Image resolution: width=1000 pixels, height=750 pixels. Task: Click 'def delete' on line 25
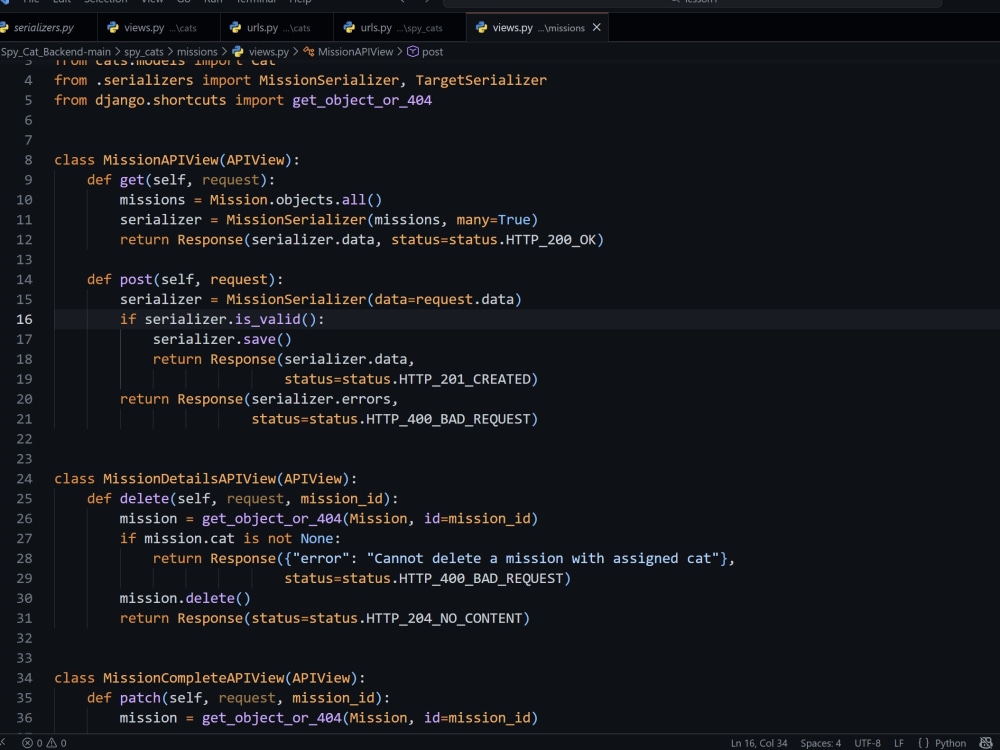[x=128, y=499]
